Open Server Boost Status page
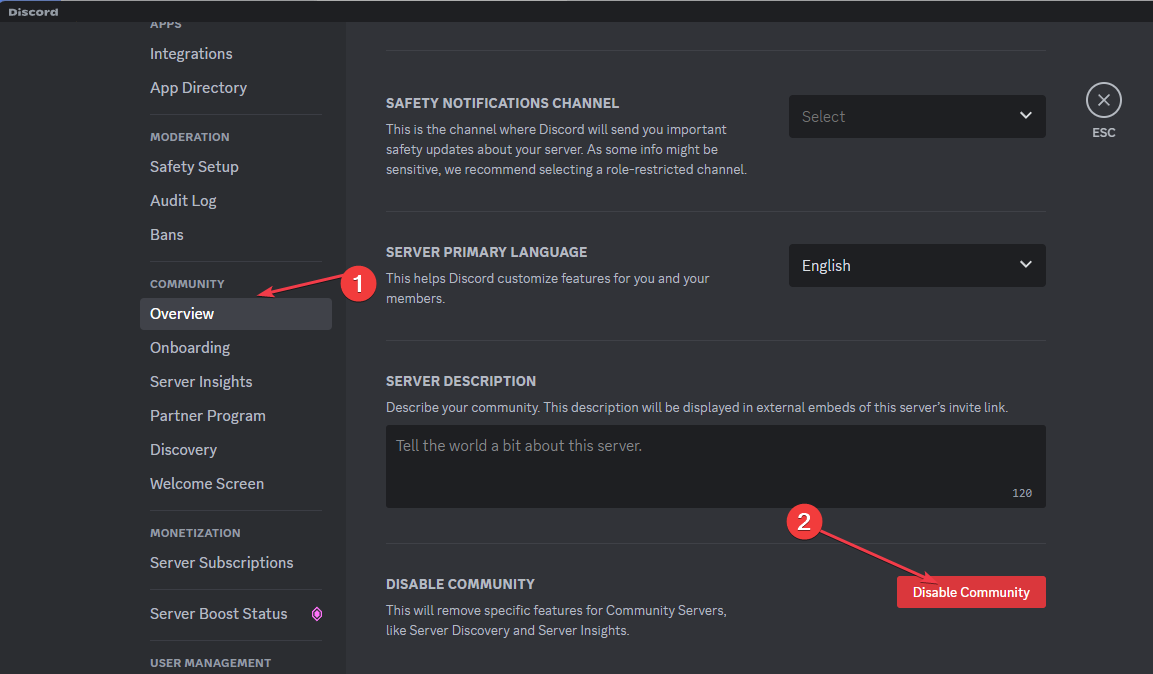Image resolution: width=1153 pixels, height=674 pixels. tap(218, 614)
